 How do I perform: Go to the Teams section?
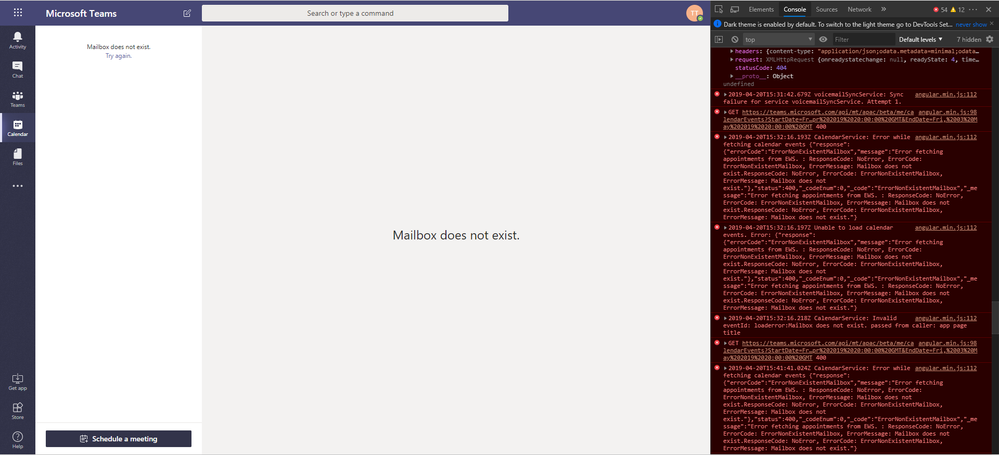click(x=17, y=99)
